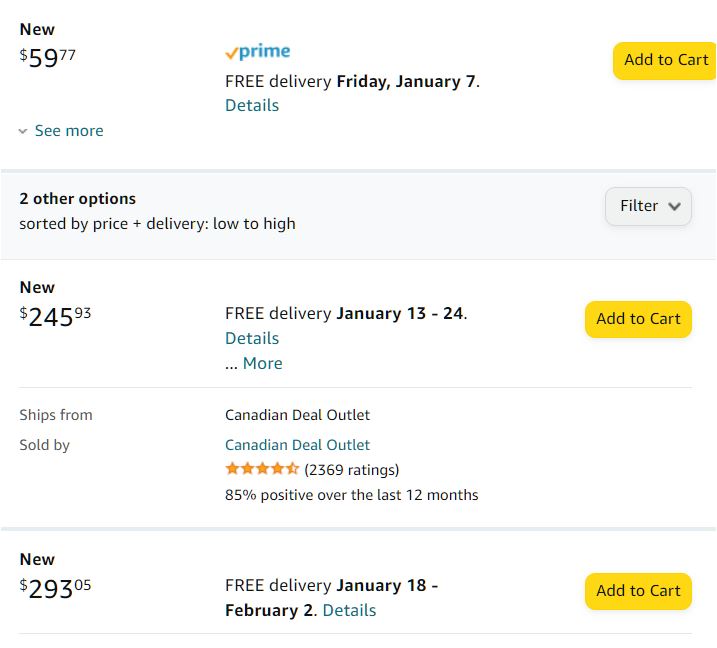Click the More link under delivery info
Viewport: 717px width, 648px height.
click(262, 363)
